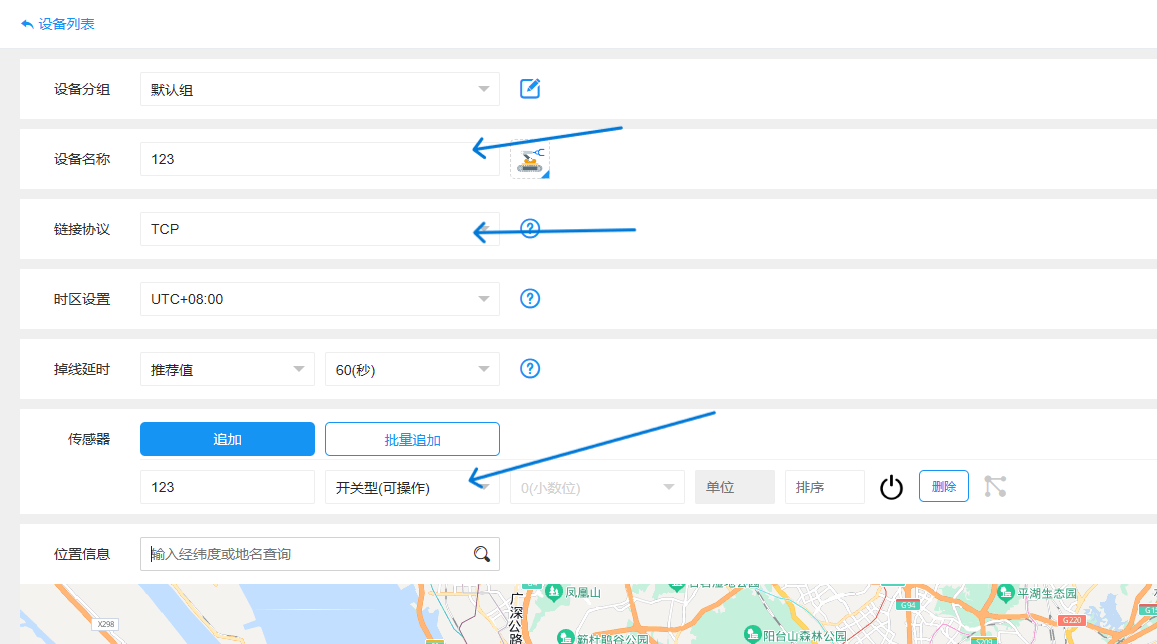Click the help icon beside 掉线延时
1157x644 pixels.
click(529, 368)
